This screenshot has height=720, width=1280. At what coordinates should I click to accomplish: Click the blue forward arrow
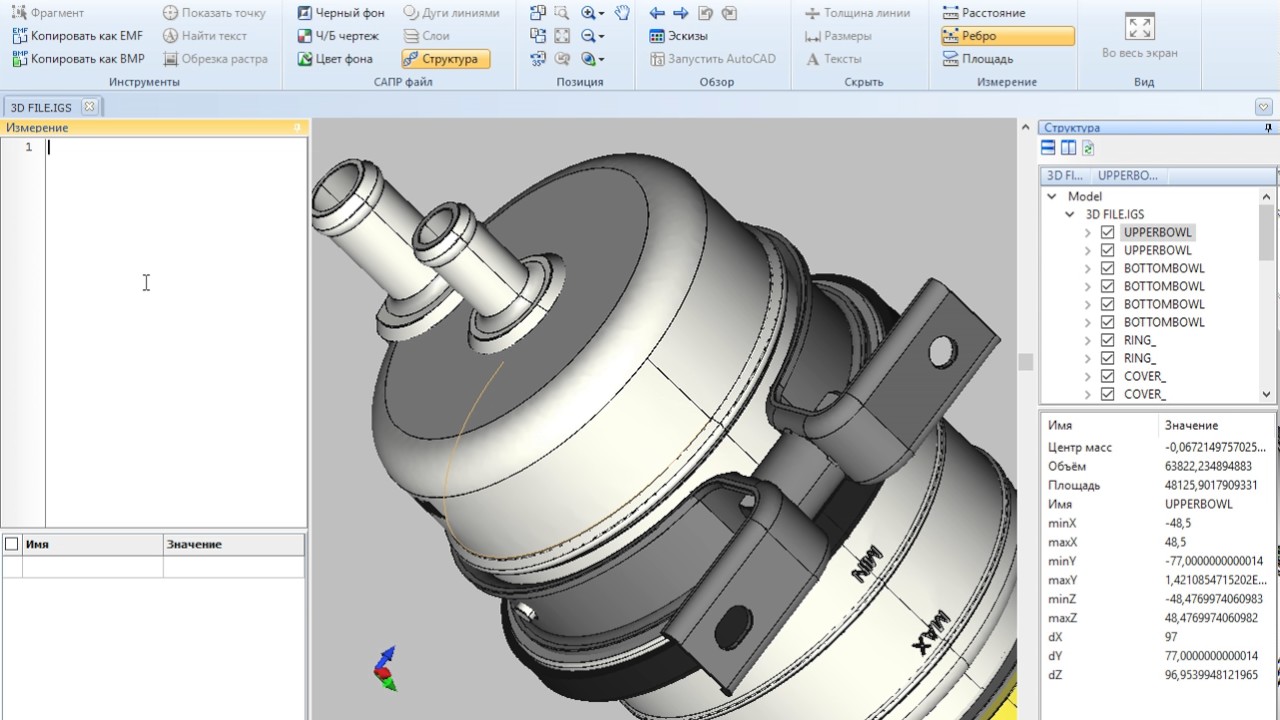tap(681, 13)
